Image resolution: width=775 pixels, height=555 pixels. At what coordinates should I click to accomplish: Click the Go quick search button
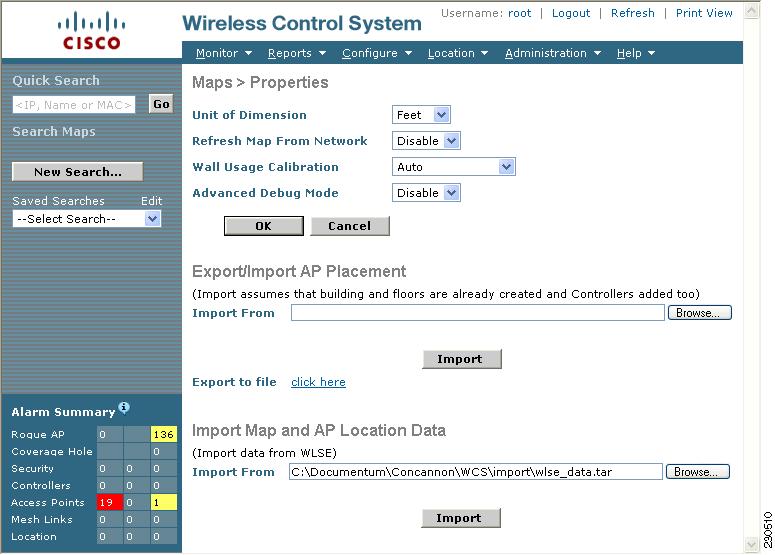[x=161, y=104]
